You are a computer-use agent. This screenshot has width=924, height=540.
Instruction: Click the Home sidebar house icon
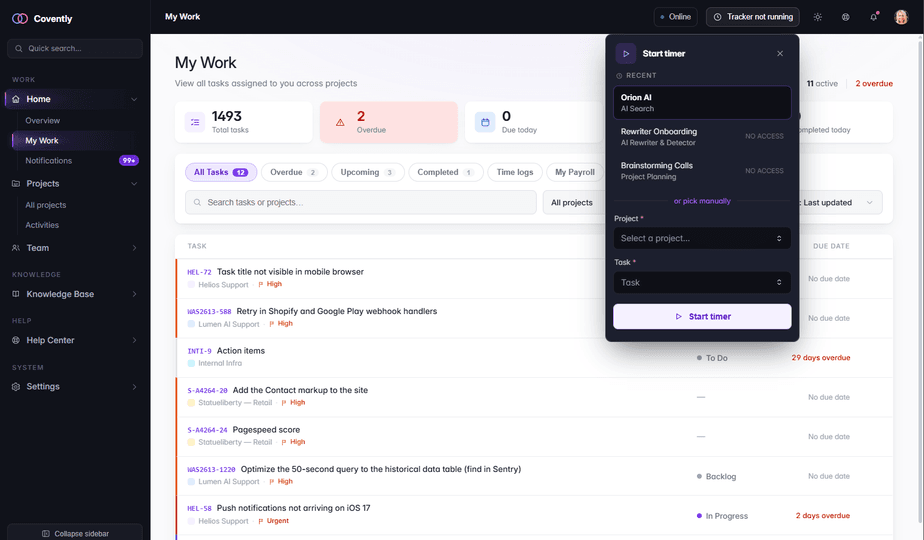coord(16,99)
